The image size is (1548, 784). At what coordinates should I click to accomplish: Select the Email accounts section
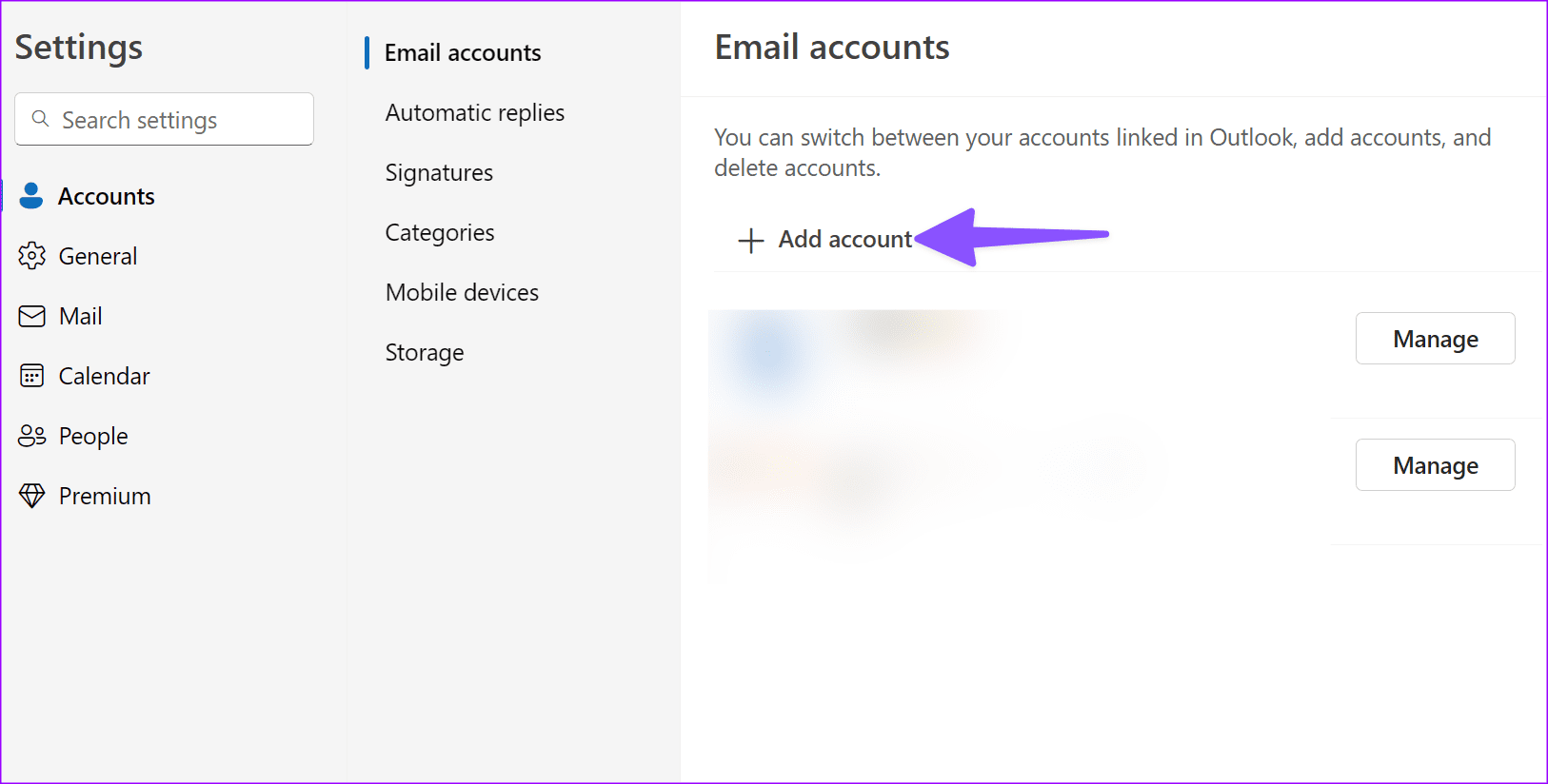click(x=463, y=52)
